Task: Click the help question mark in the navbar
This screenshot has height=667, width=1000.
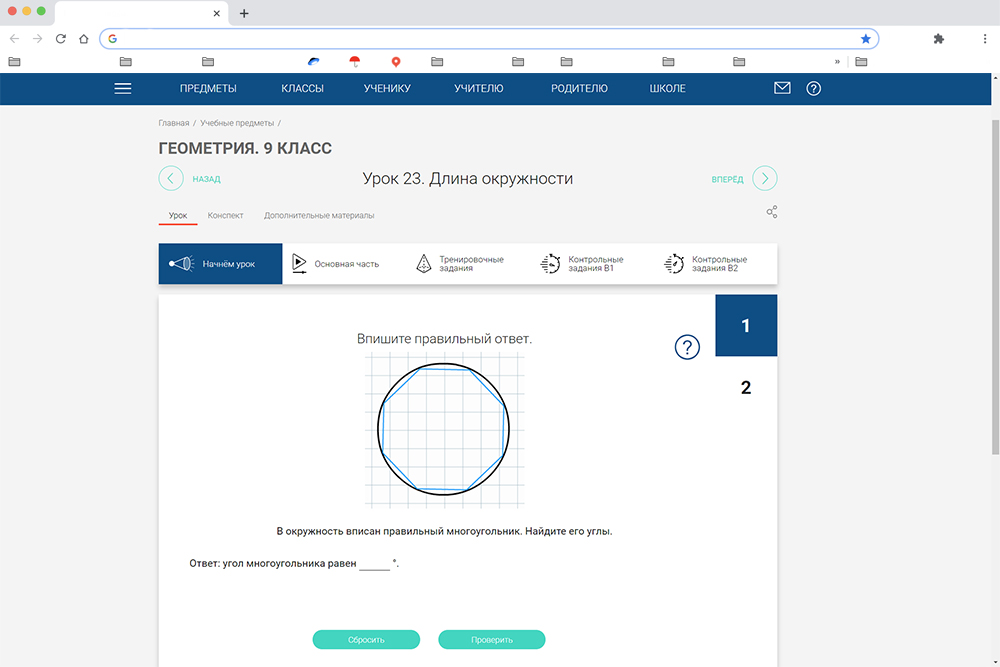Action: 813,89
